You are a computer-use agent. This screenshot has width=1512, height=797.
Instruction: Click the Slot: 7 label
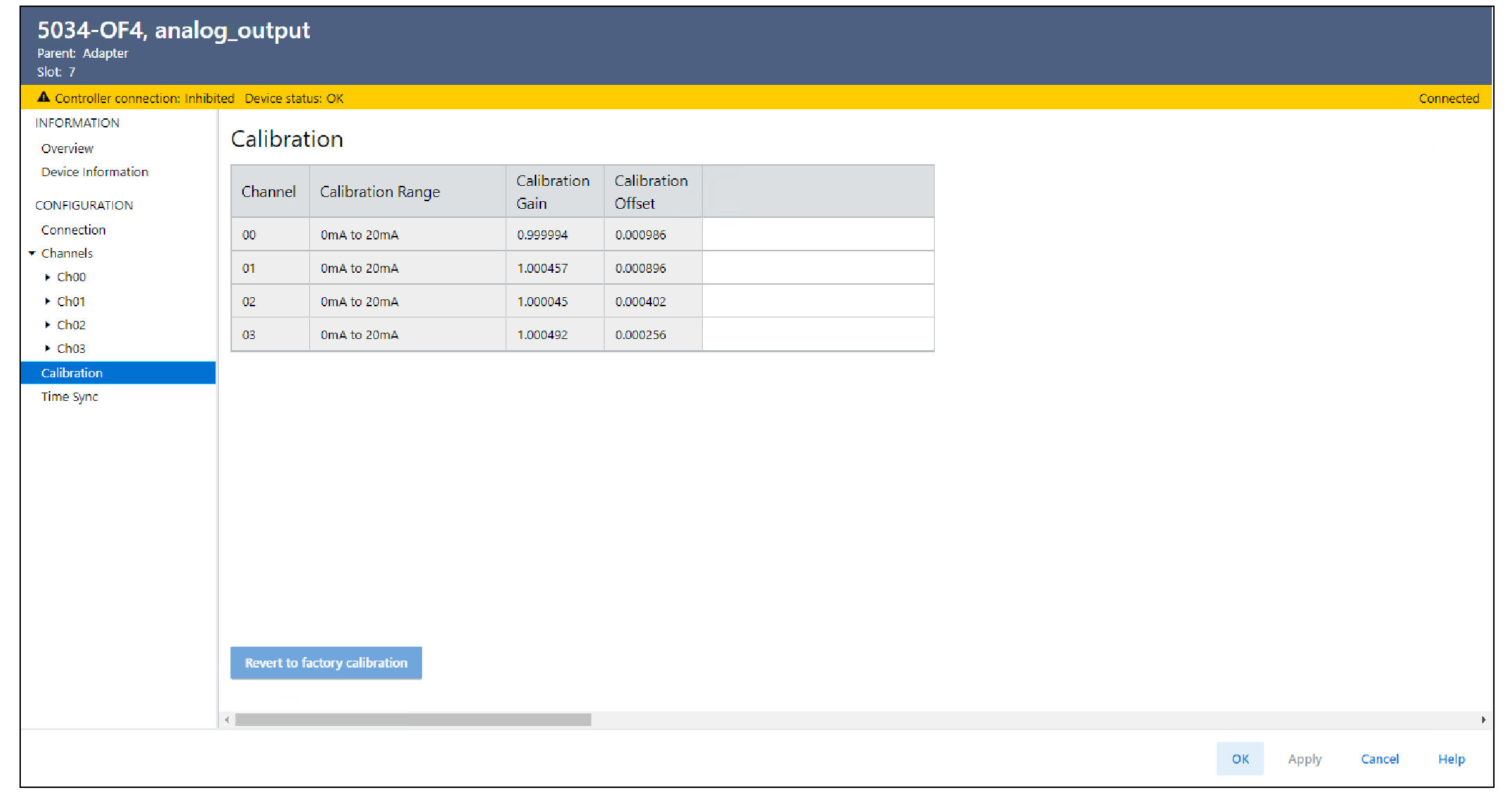point(56,72)
